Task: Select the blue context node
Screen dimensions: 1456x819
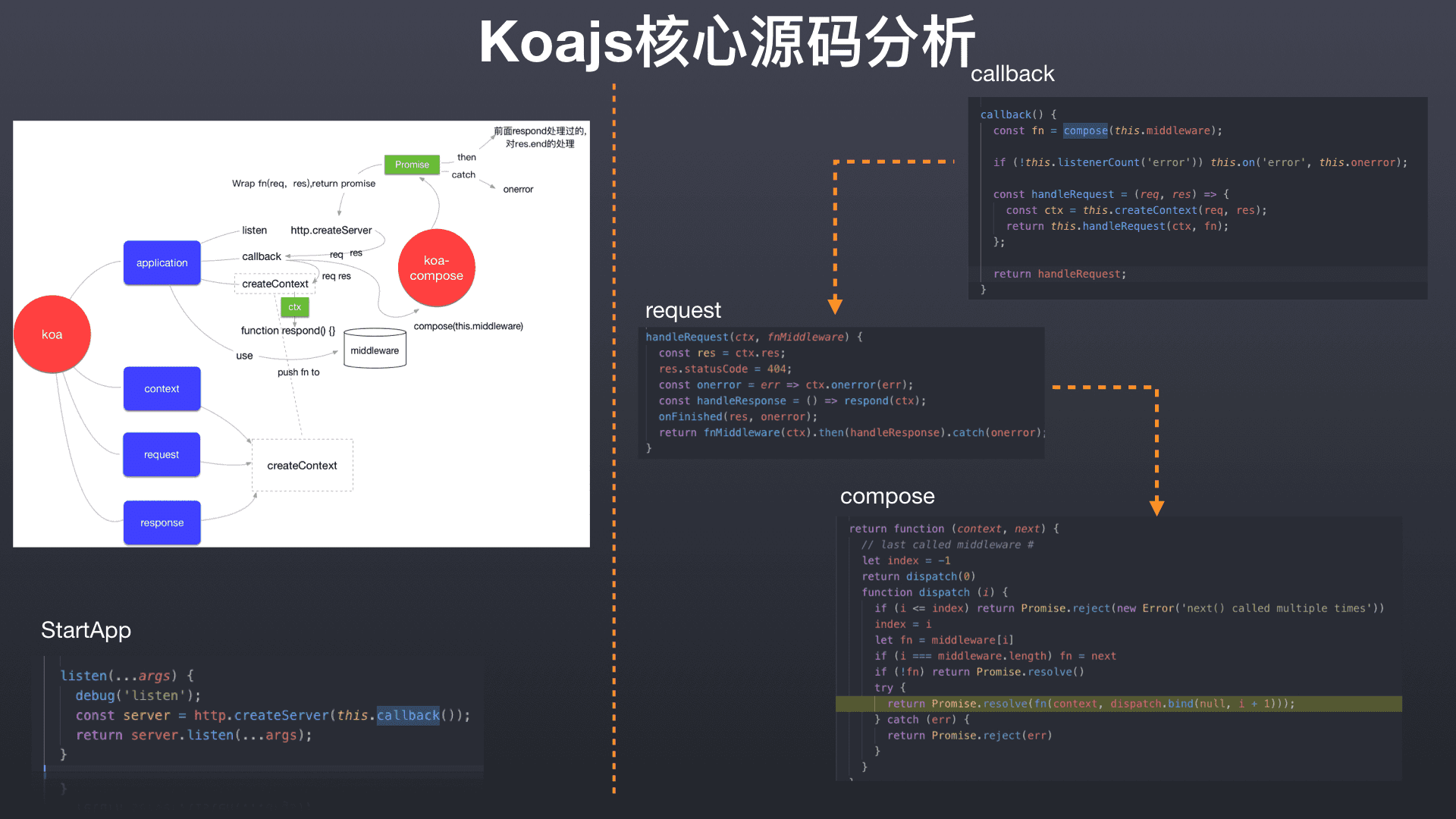Action: 162,389
